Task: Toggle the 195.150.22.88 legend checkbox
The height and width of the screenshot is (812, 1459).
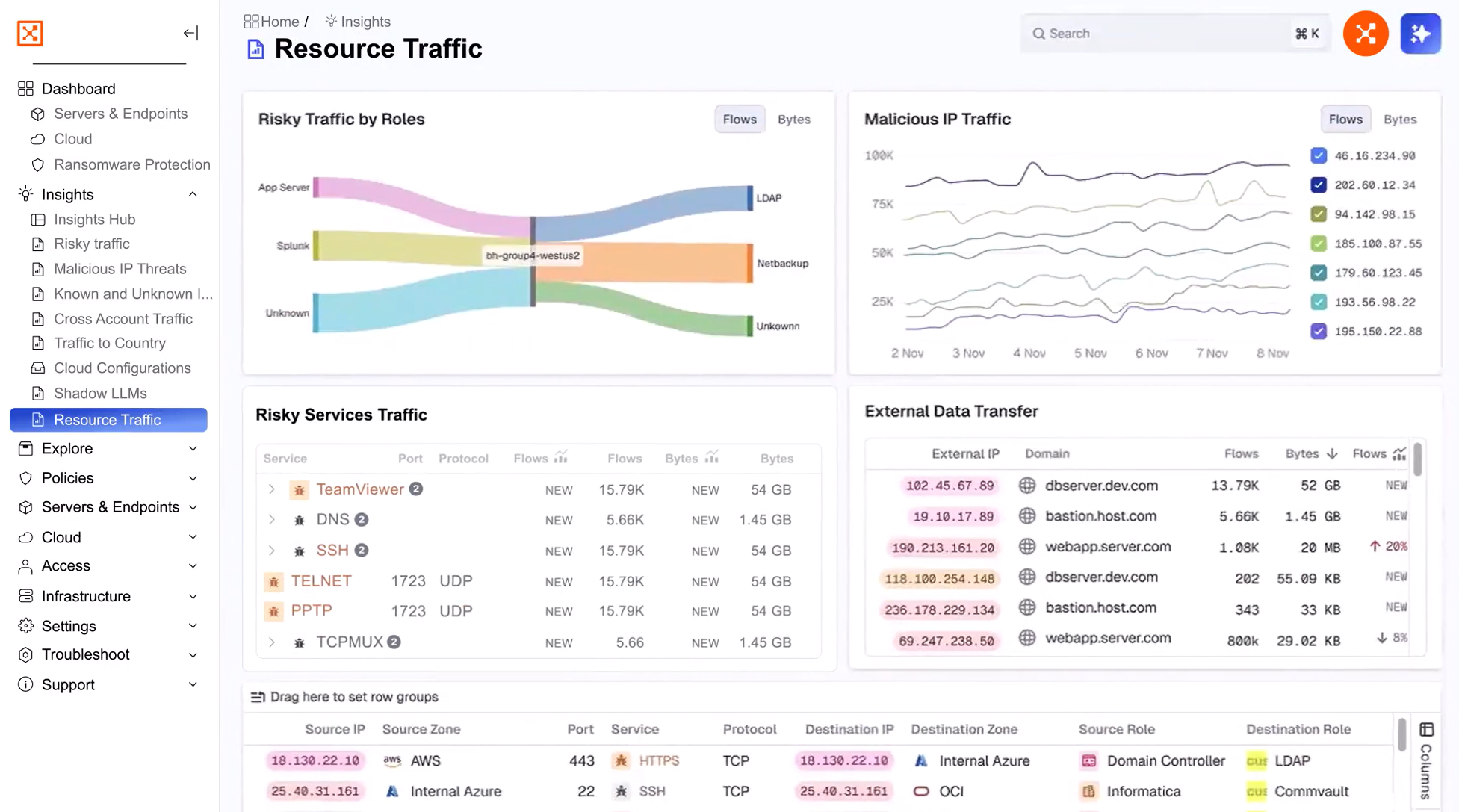Action: pyautogui.click(x=1319, y=331)
